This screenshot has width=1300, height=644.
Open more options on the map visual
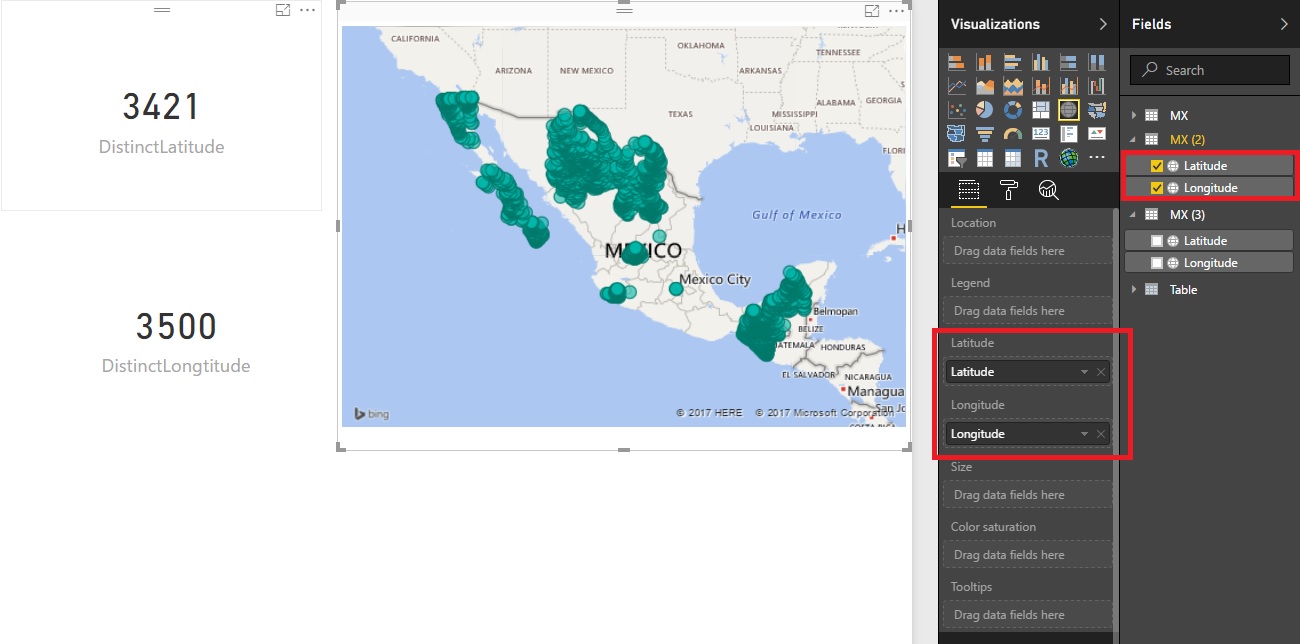(897, 10)
